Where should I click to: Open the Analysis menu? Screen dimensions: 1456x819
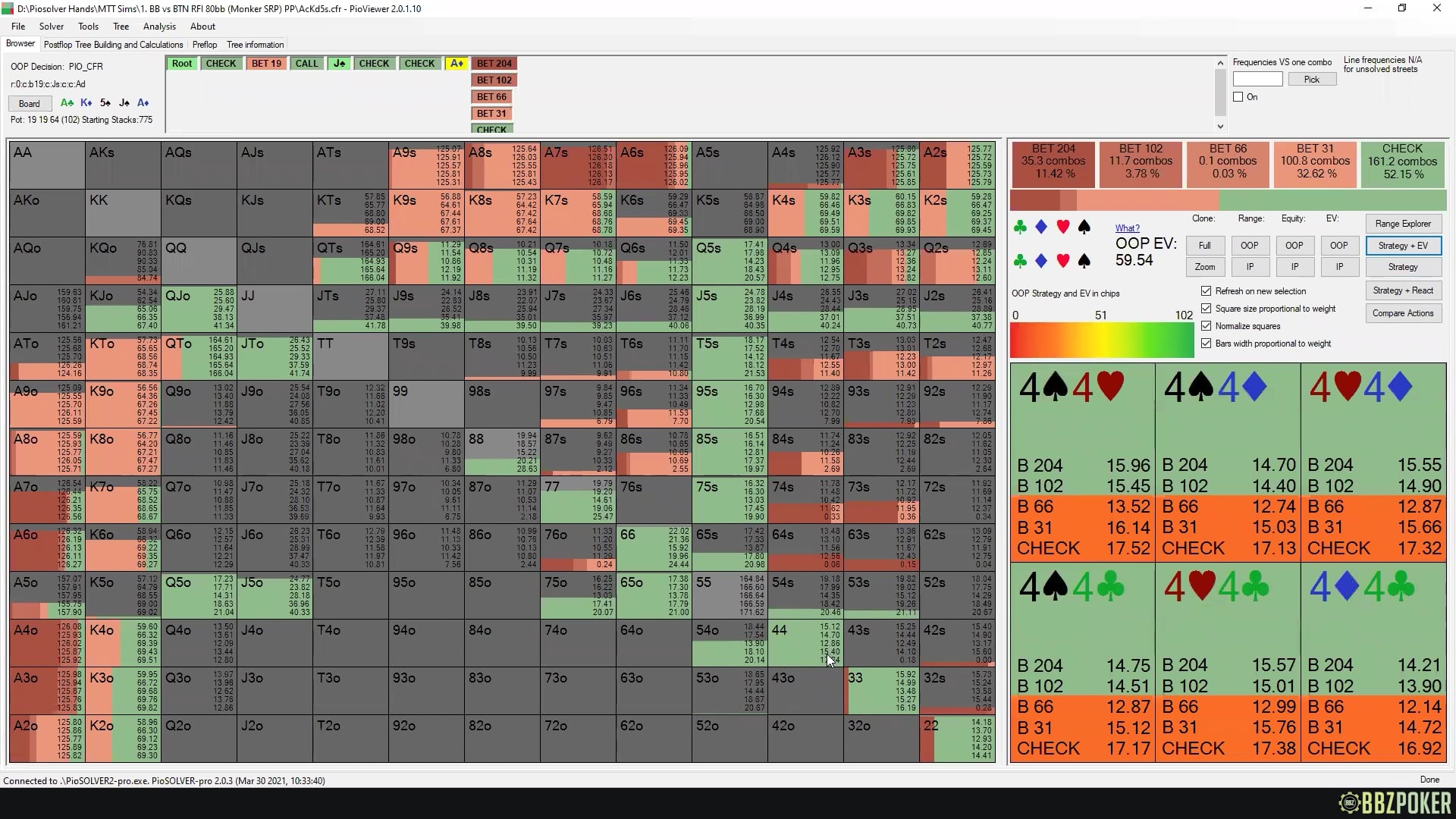[x=159, y=26]
